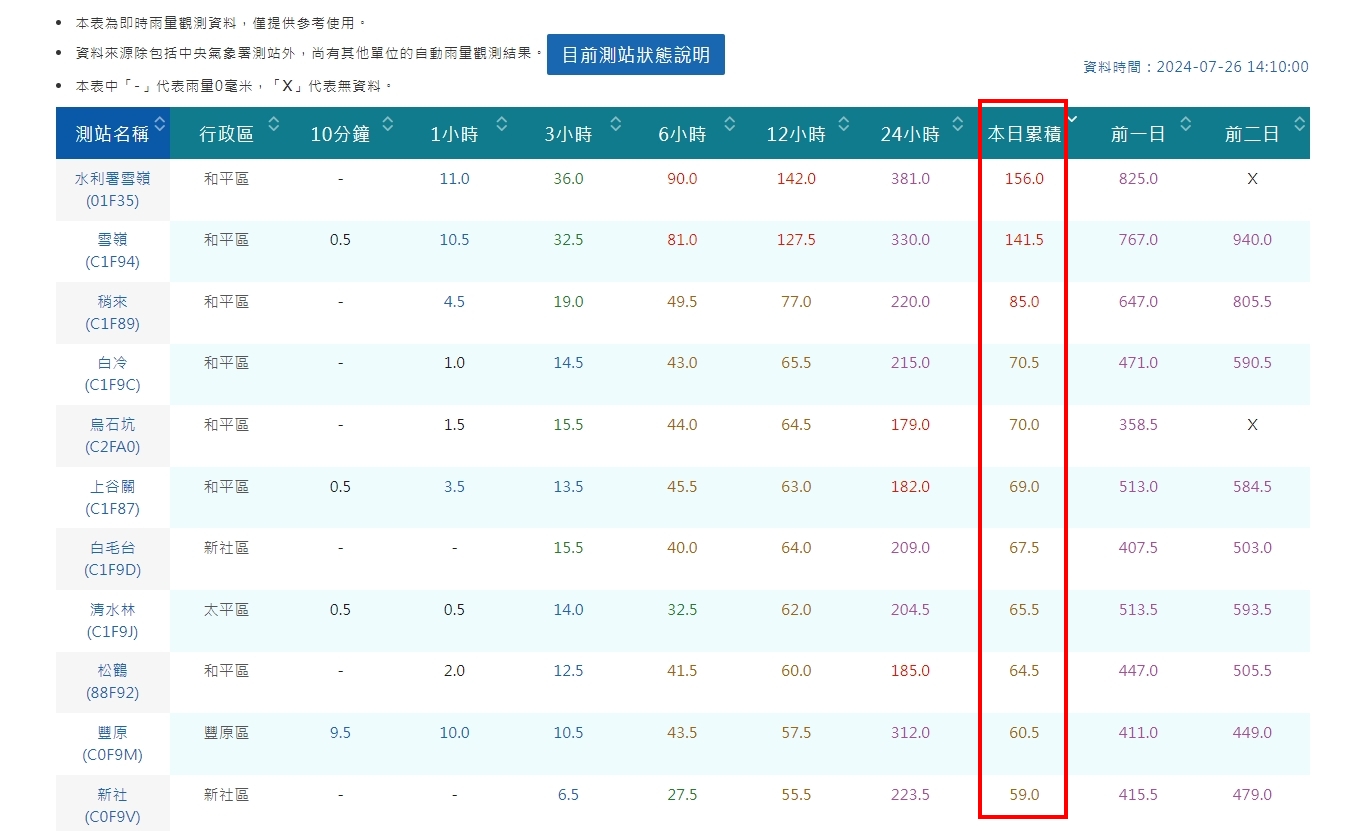Select 前一日 value 358.5
Viewport: 1358px width, 831px height.
(1138, 425)
